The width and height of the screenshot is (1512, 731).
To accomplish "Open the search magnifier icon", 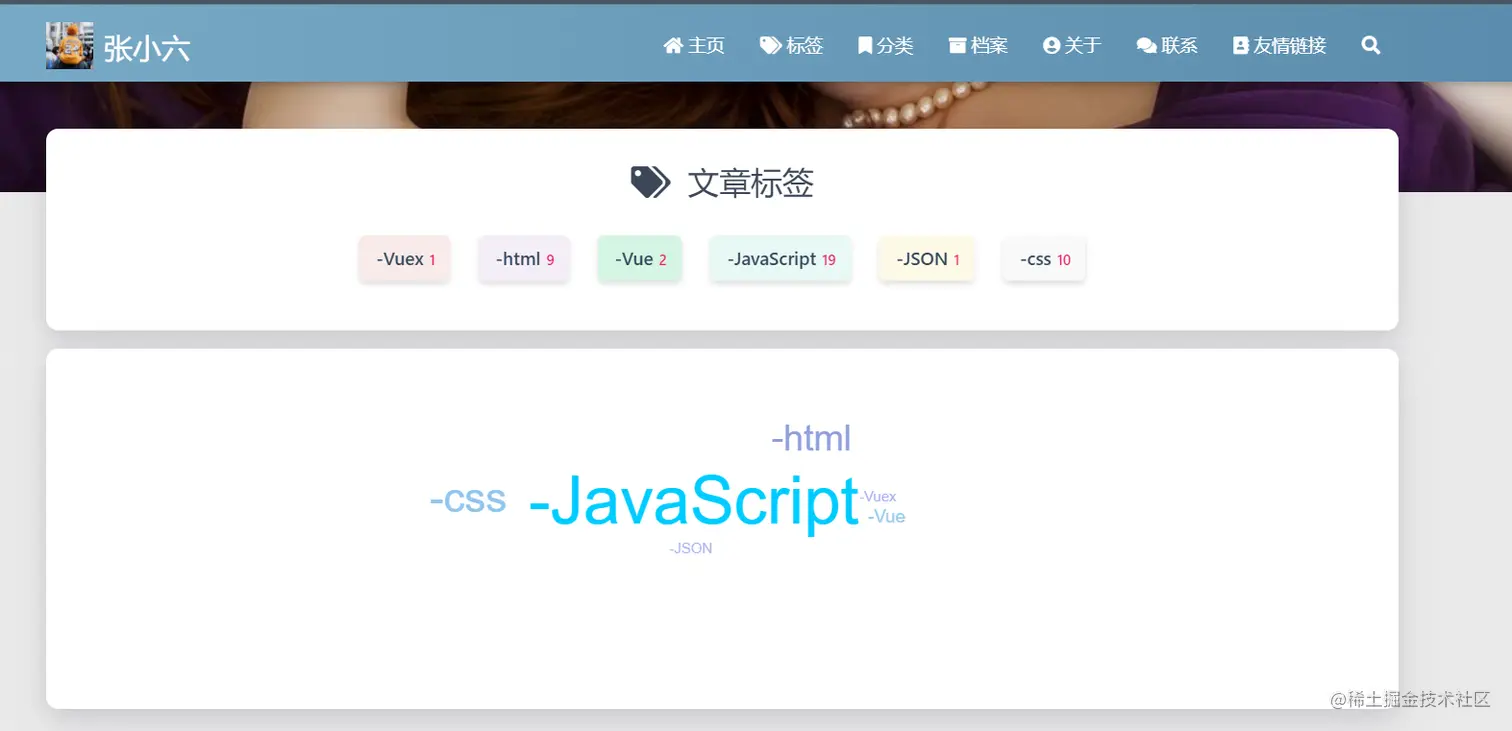I will click(x=1370, y=45).
